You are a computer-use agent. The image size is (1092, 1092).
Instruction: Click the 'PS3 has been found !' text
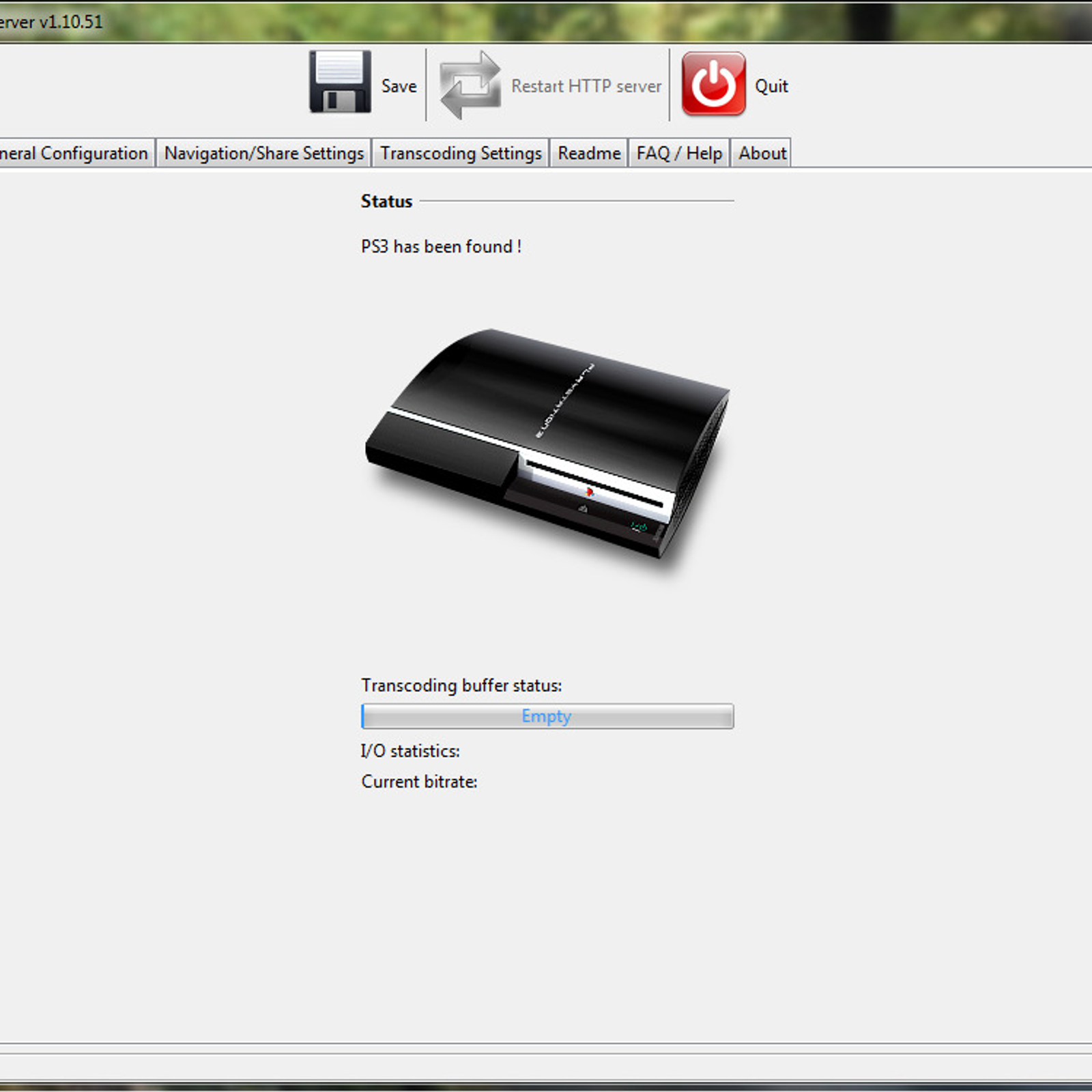point(441,246)
